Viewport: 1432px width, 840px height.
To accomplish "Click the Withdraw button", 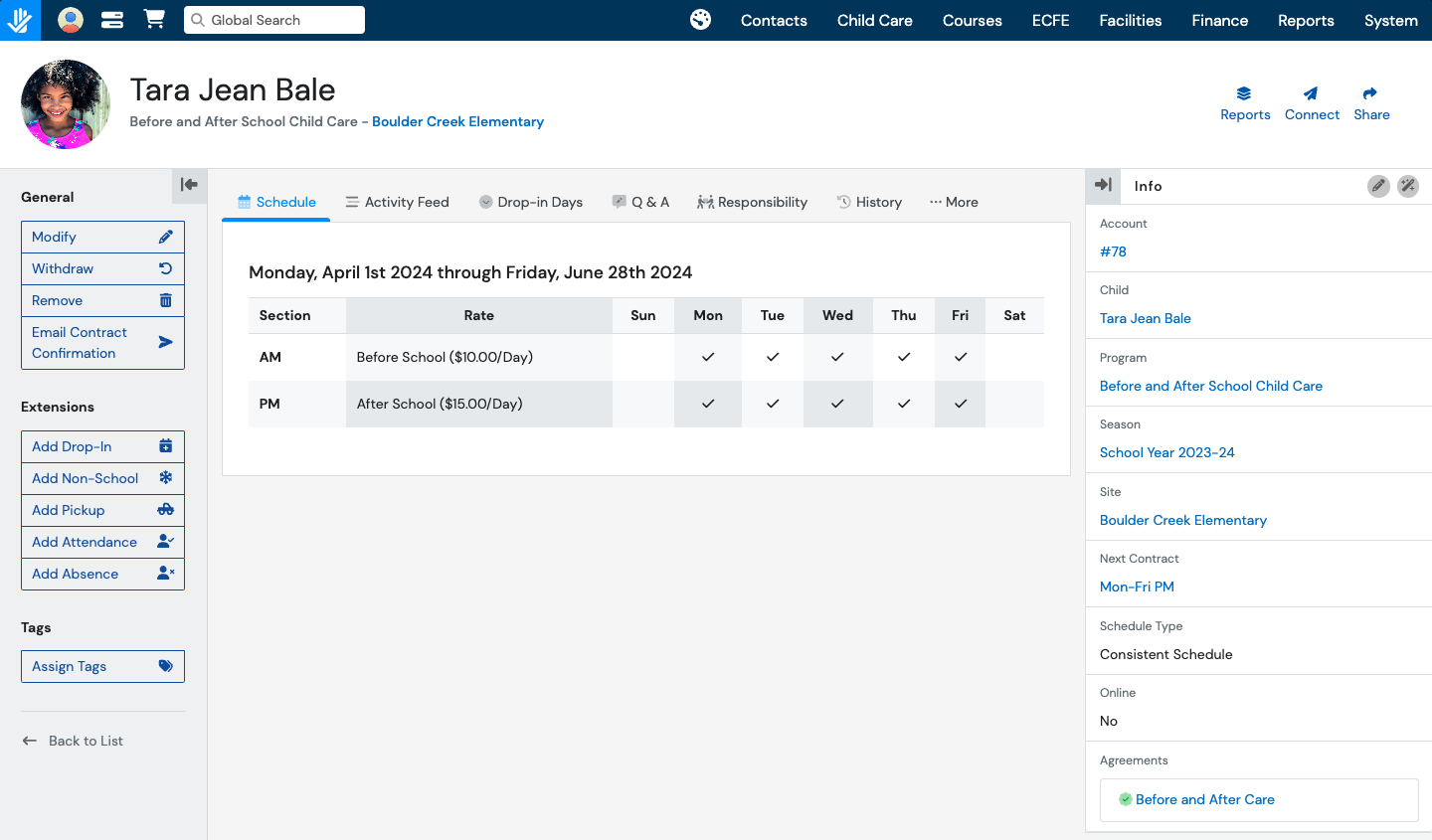I will [102, 268].
